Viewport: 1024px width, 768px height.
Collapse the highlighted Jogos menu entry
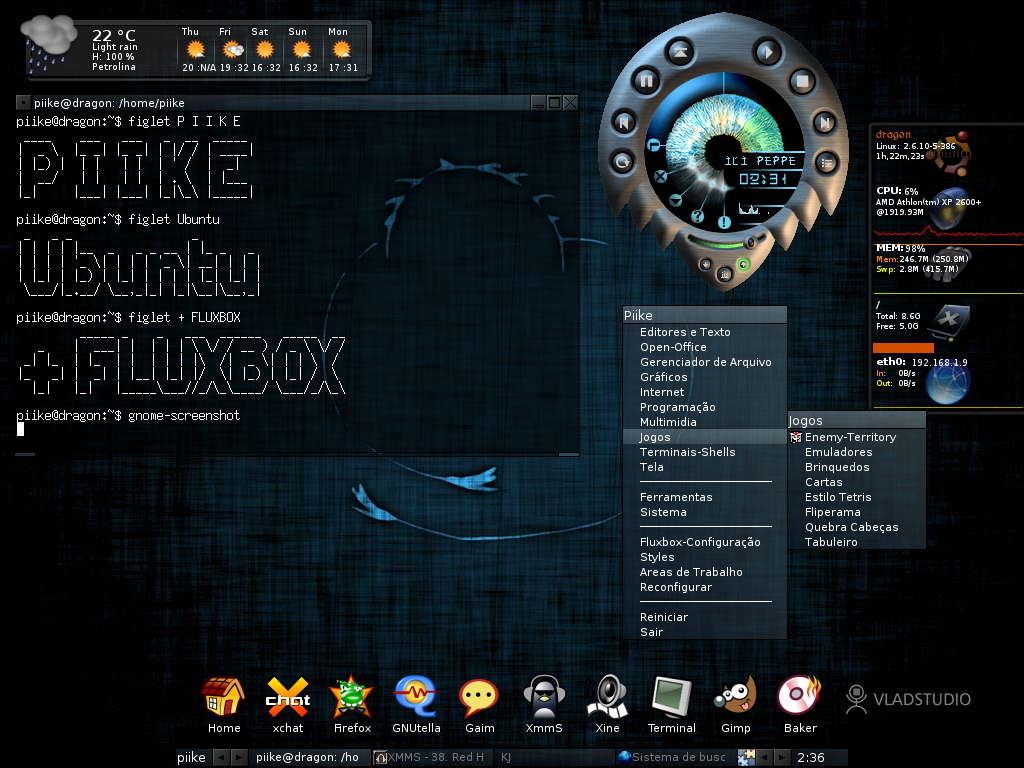(705, 437)
